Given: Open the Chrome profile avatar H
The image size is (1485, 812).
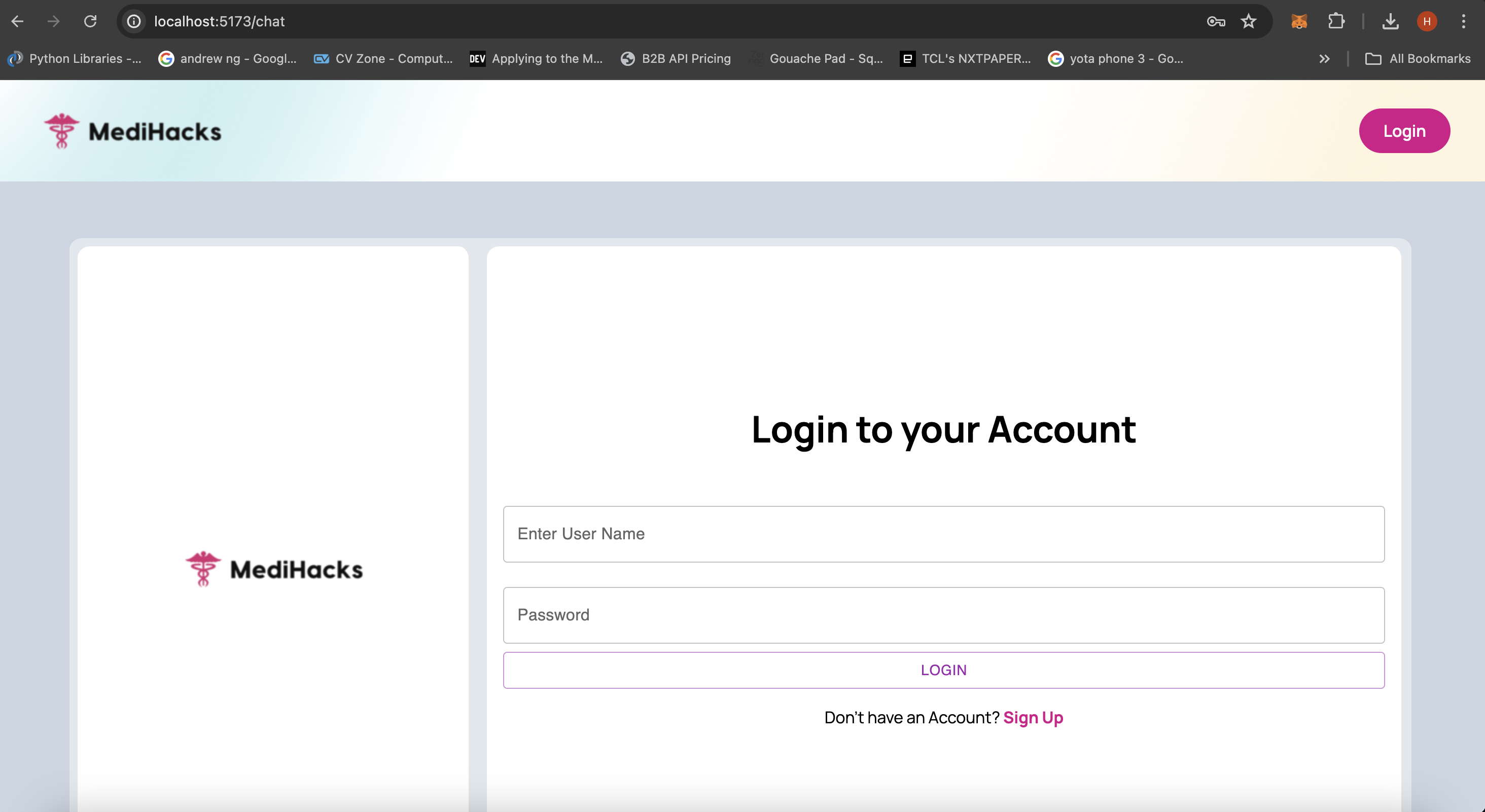Looking at the screenshot, I should (x=1427, y=21).
